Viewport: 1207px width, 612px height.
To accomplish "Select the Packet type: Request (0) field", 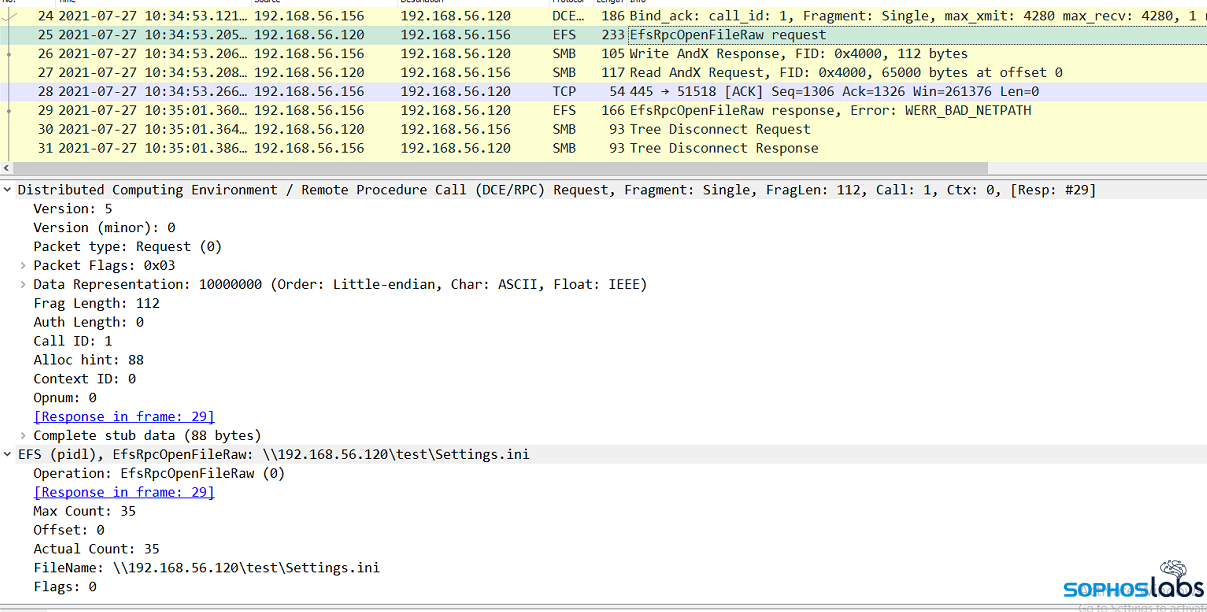I will pos(128,247).
